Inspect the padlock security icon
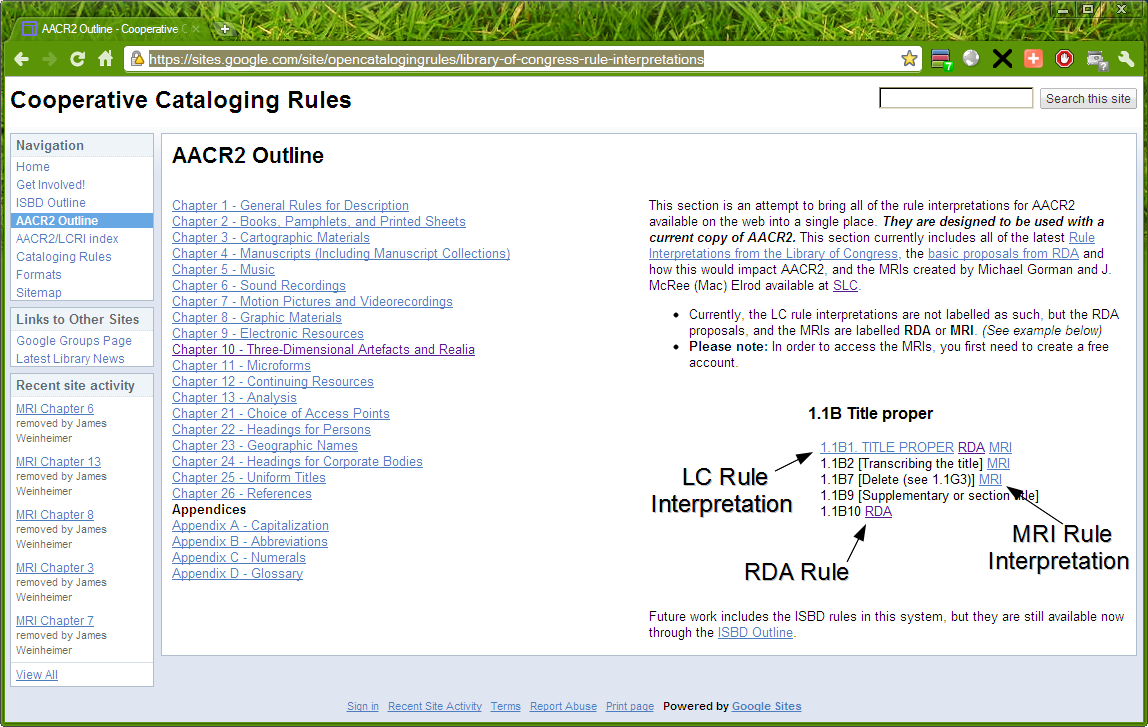This screenshot has height=727, width=1148. pos(135,59)
